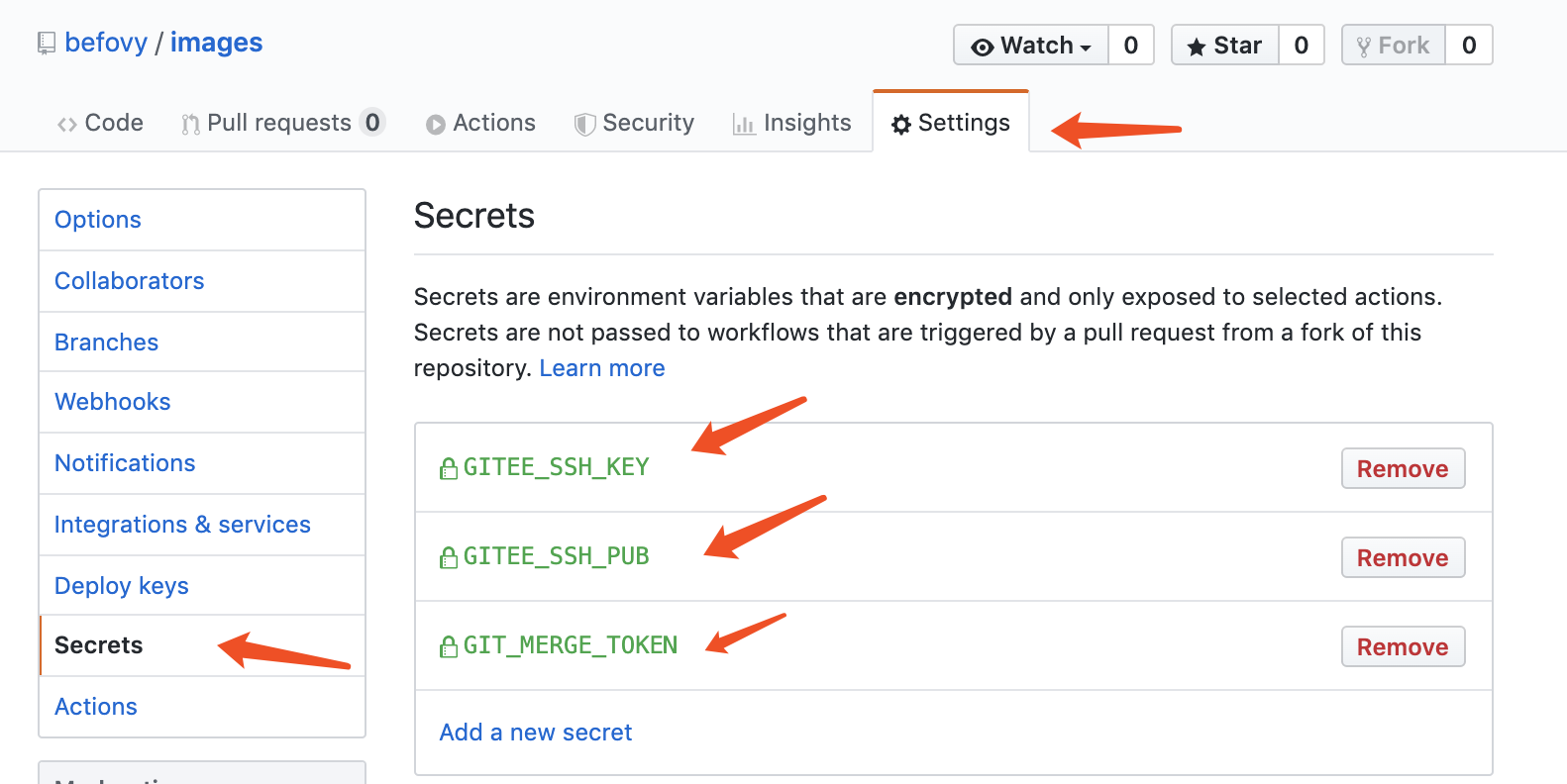
Task: Switch to the Pull requests tab
Action: point(278,123)
